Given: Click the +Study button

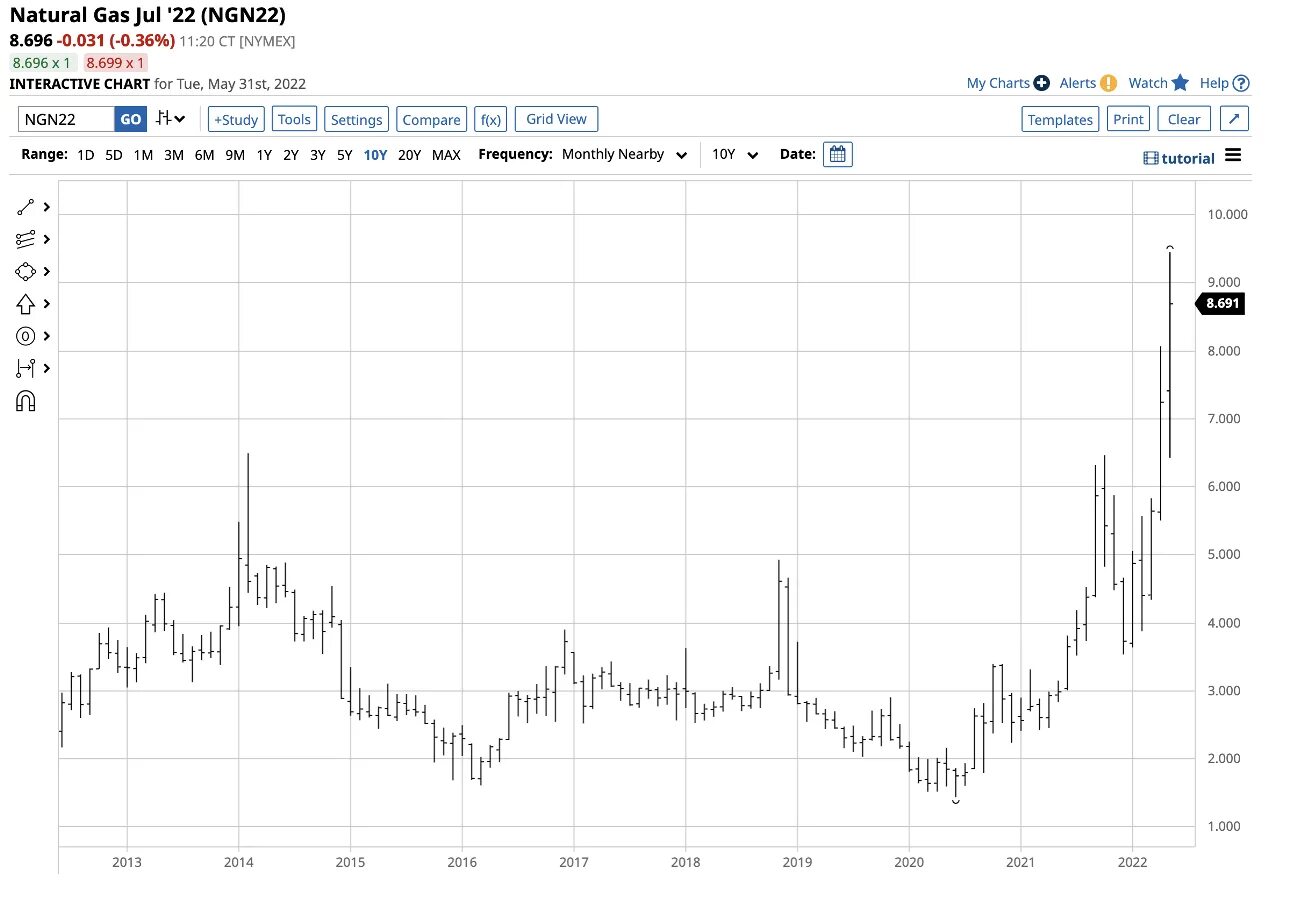Looking at the screenshot, I should pos(235,119).
